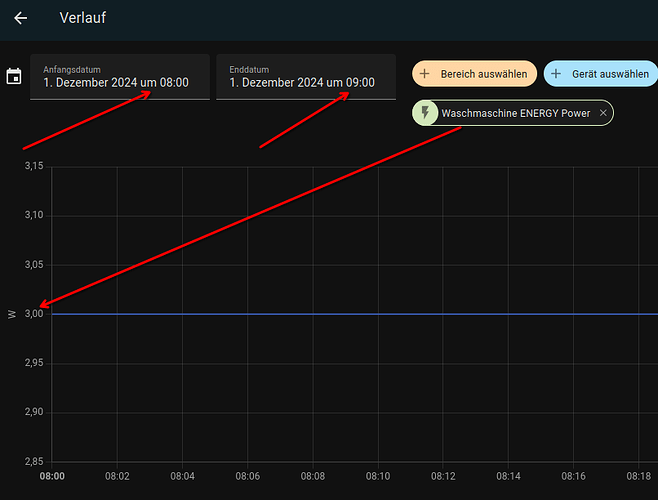Click the 08:06 x-axis label
658x500 pixels.
click(x=248, y=476)
